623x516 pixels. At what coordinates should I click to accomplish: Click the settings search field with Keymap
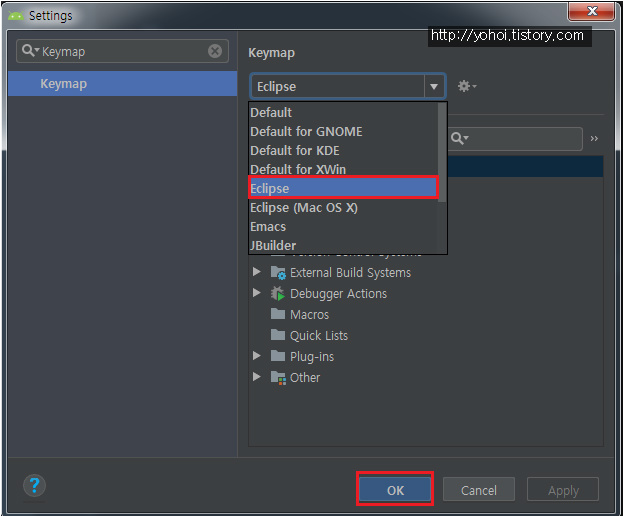(122, 51)
